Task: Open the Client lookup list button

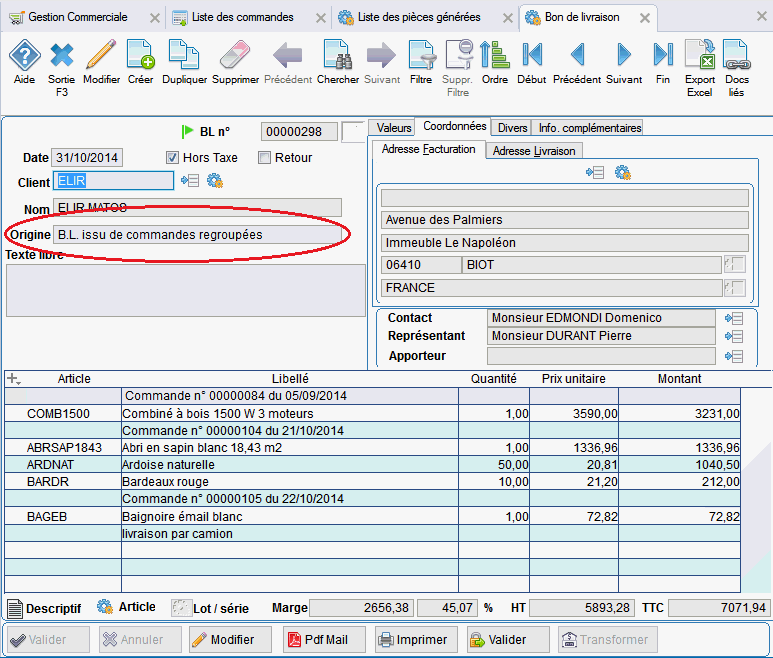Action: coord(190,181)
